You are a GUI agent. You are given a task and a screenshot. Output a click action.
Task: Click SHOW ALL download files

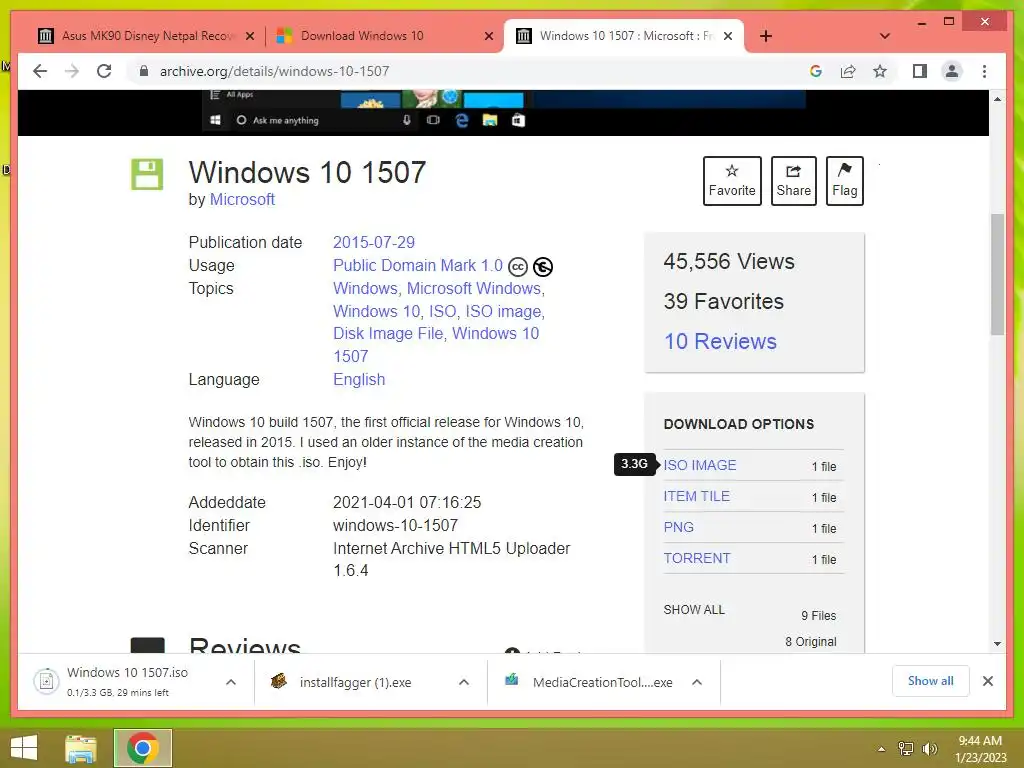694,609
